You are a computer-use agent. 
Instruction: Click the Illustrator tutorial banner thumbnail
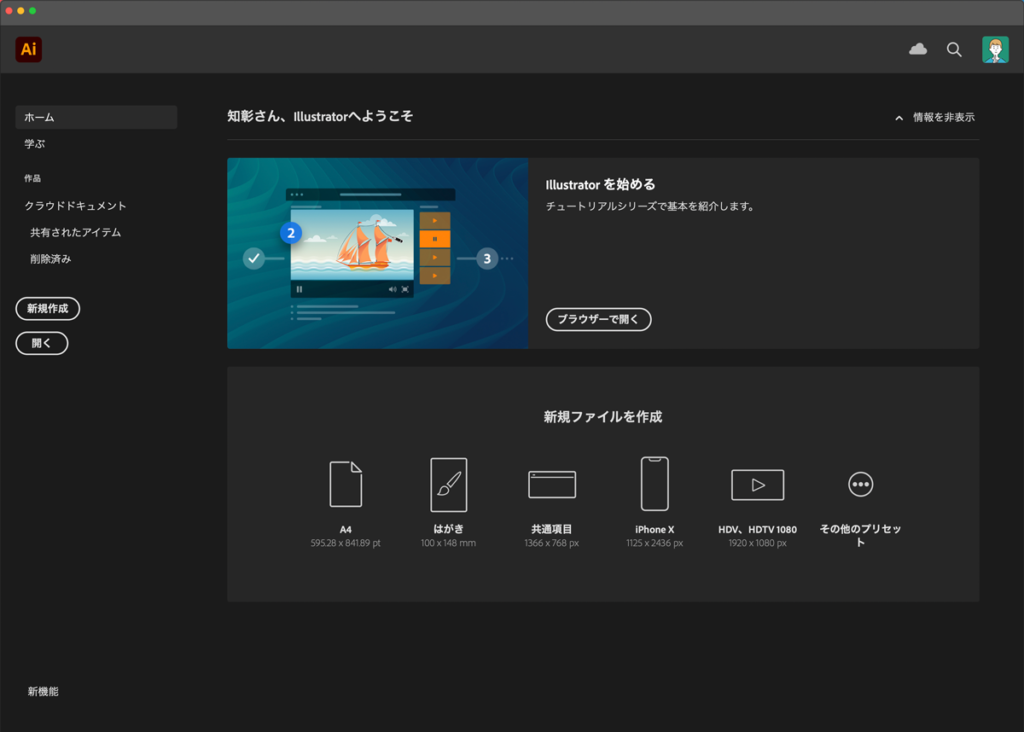pos(377,253)
